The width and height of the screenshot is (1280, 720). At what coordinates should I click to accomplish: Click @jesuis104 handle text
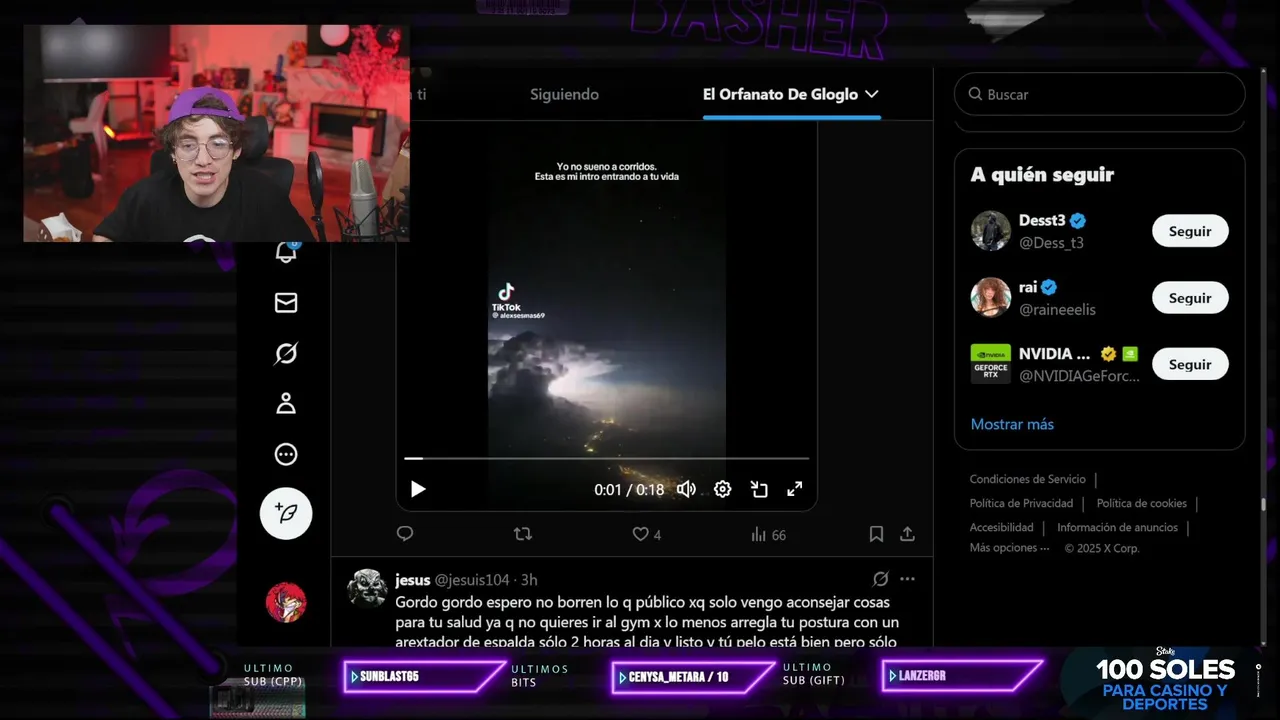[x=472, y=580]
